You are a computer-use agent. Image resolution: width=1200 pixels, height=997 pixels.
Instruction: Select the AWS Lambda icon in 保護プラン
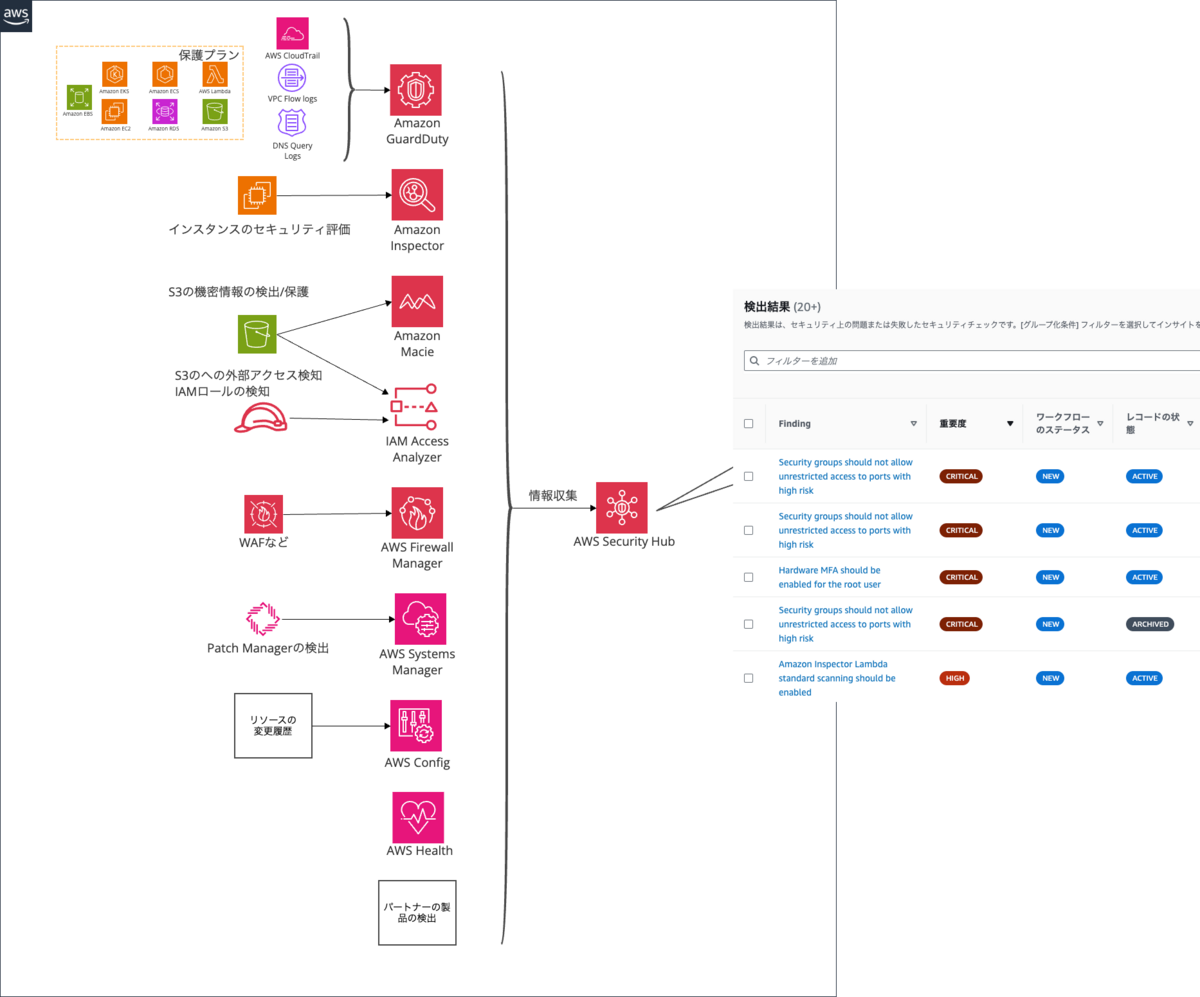coord(214,74)
